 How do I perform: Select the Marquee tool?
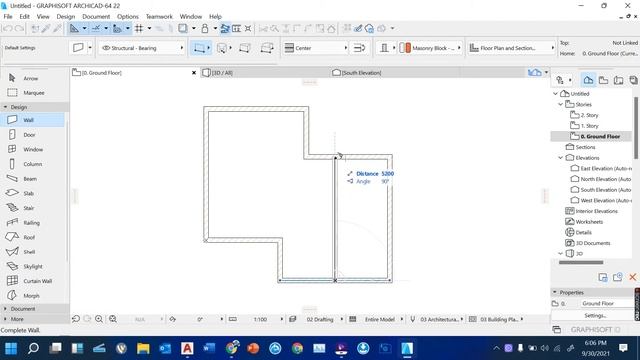pyautogui.click(x=33, y=93)
